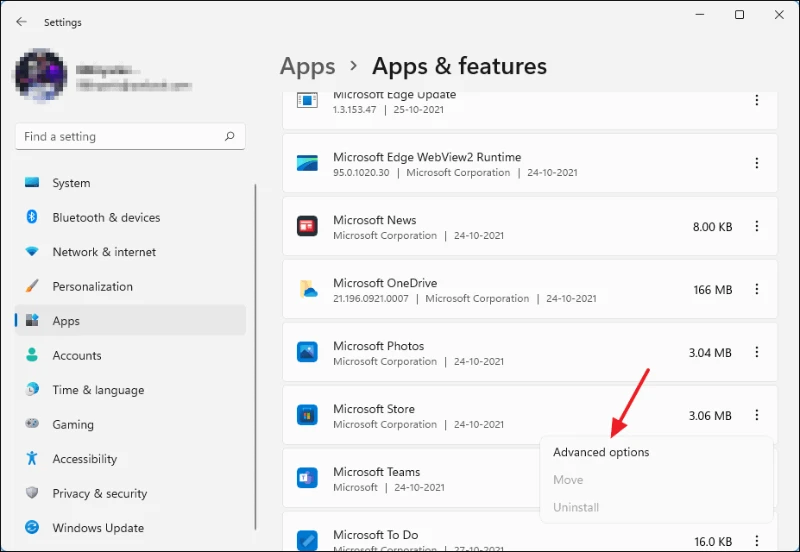Open three-dot menu for Microsoft Photos

757,352
